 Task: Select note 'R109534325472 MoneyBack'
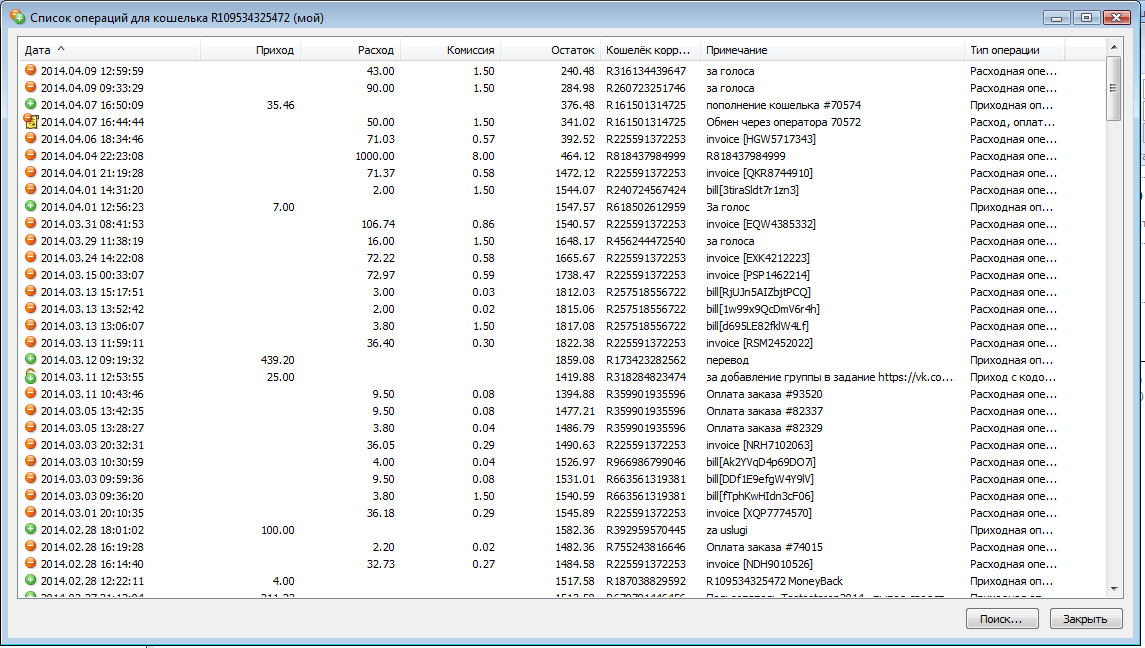click(774, 581)
